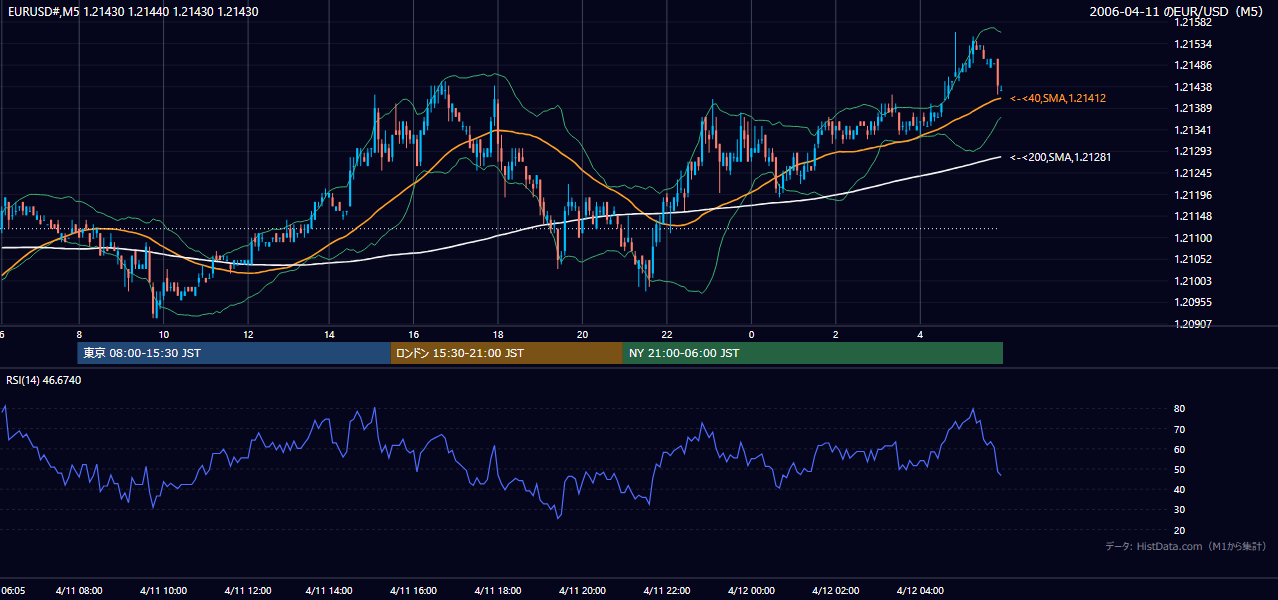Click the Tokyo 08:00-15:30 JST session bar
Viewport: 1278px width, 600px height.
click(234, 353)
